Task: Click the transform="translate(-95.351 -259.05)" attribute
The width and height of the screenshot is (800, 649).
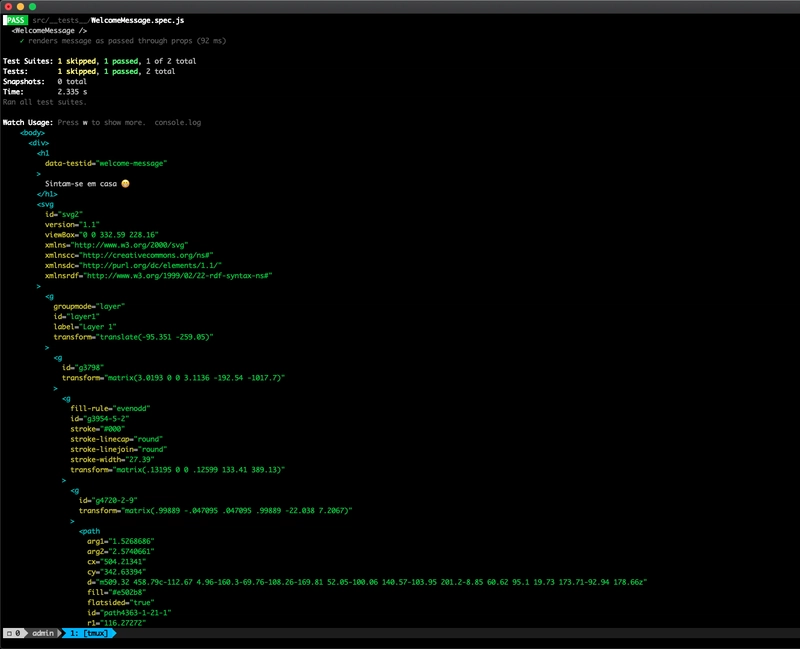Action: (133, 337)
